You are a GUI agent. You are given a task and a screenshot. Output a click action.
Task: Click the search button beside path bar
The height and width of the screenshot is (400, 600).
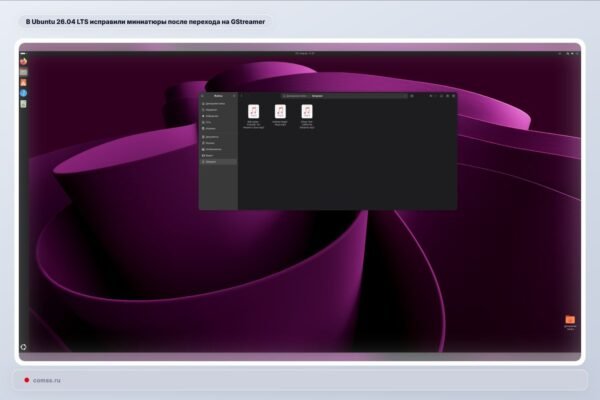[x=412, y=96]
